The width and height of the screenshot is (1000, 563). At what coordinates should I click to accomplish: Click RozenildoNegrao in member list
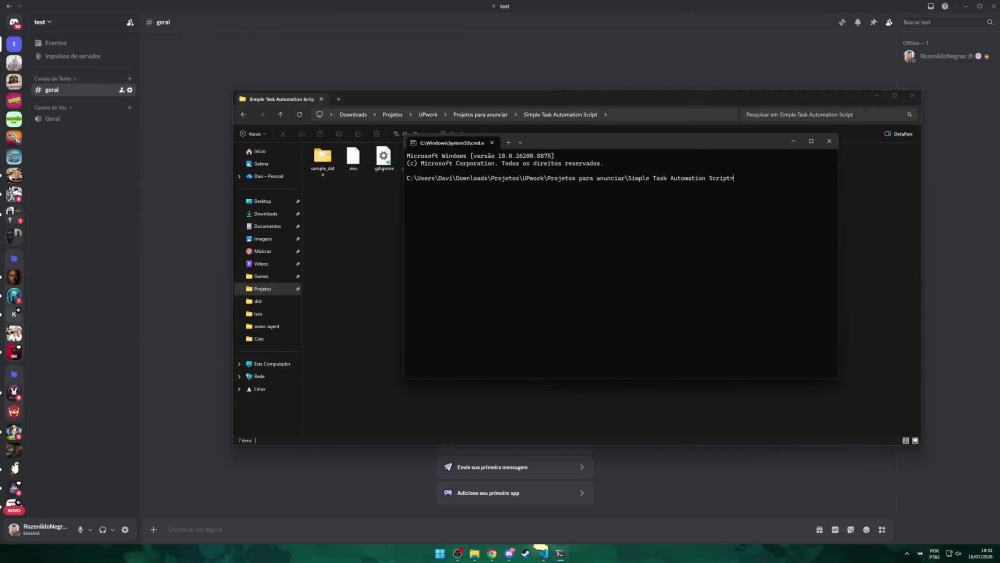(946, 56)
